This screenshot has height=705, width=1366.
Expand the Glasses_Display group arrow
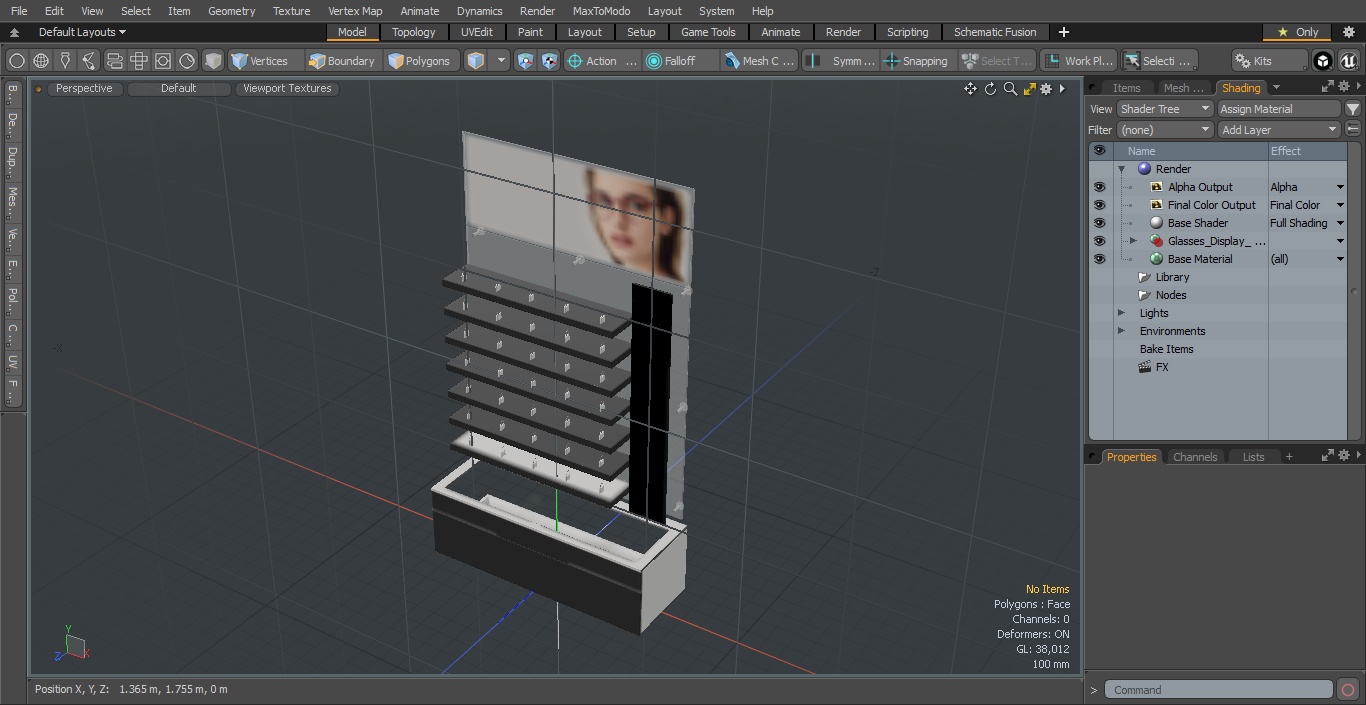pyautogui.click(x=1133, y=241)
